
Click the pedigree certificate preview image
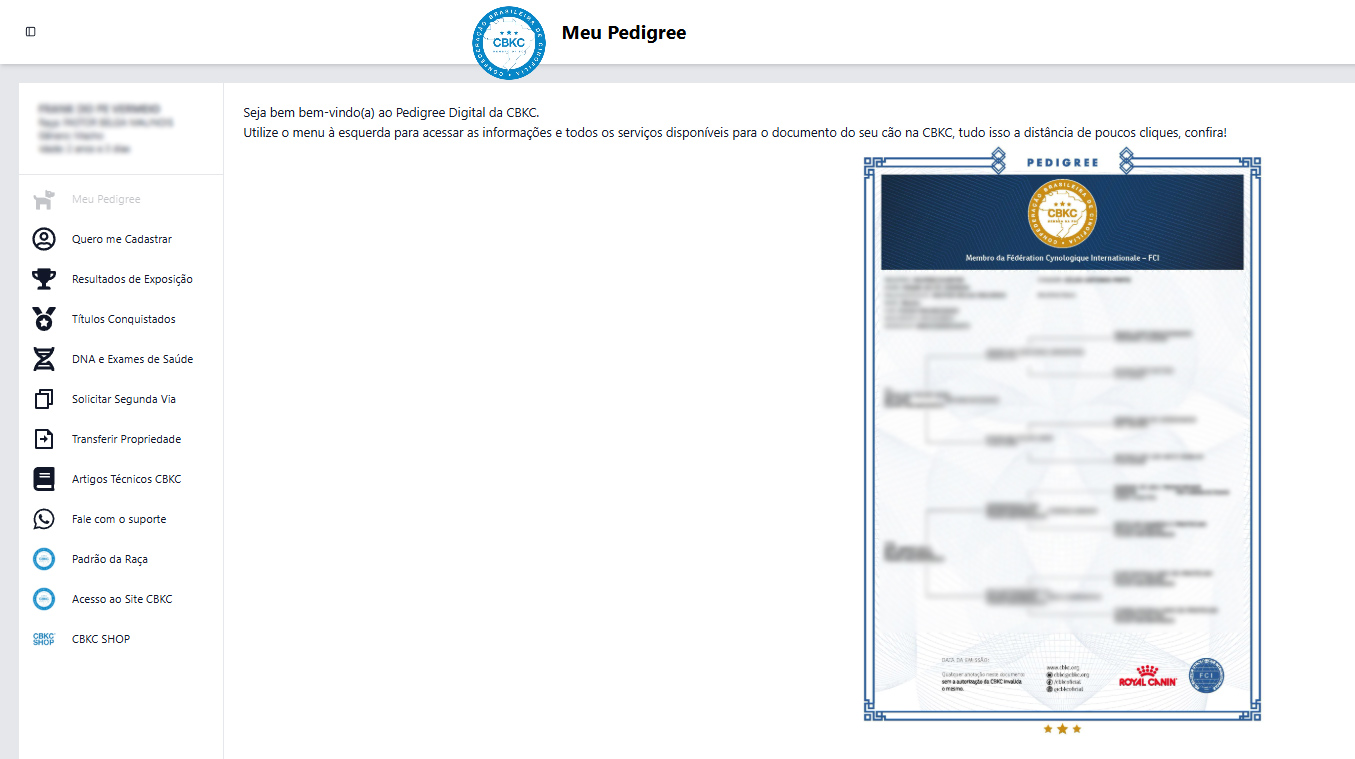(1060, 440)
